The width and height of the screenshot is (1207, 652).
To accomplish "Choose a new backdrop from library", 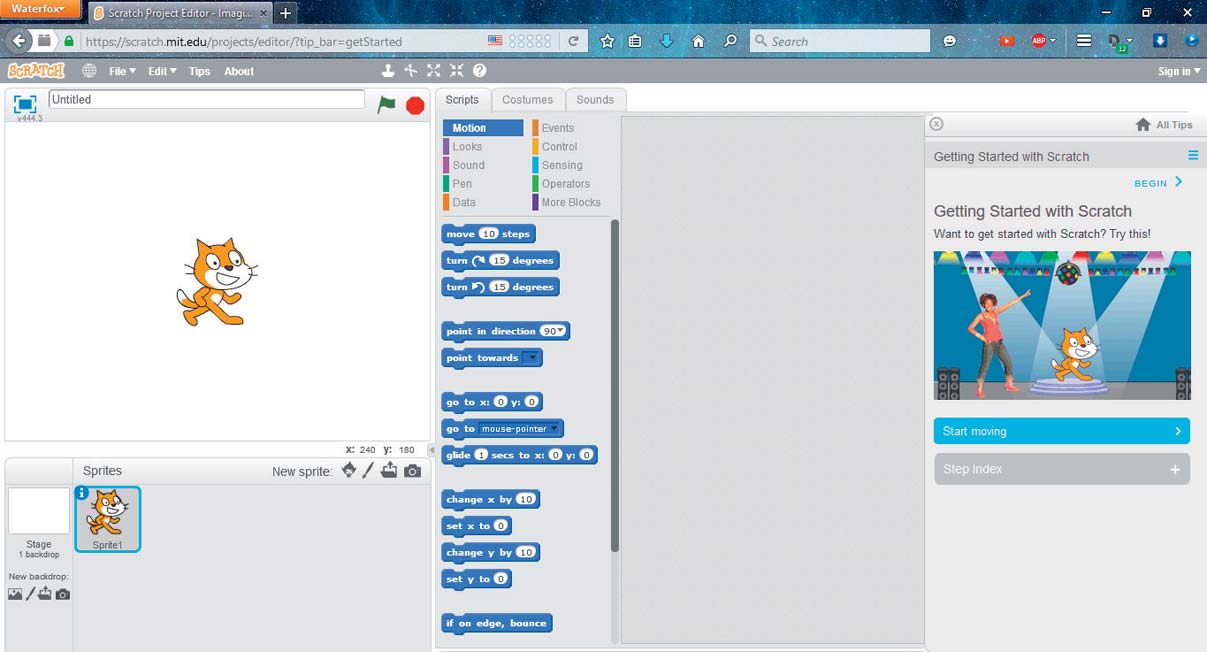I will [x=15, y=594].
